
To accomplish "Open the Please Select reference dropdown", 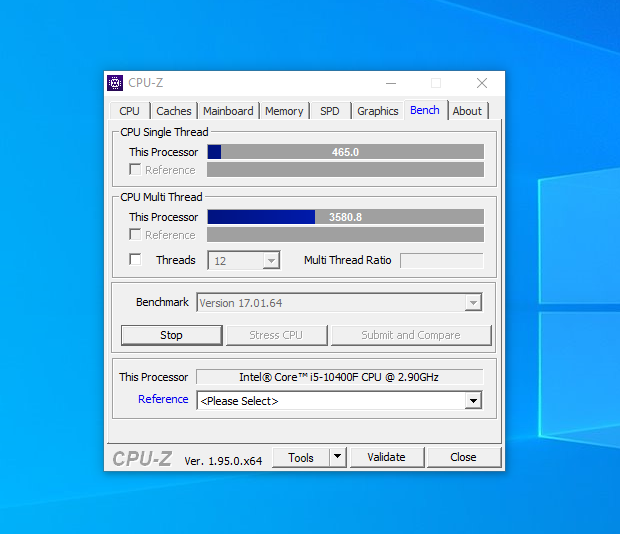I will 339,401.
